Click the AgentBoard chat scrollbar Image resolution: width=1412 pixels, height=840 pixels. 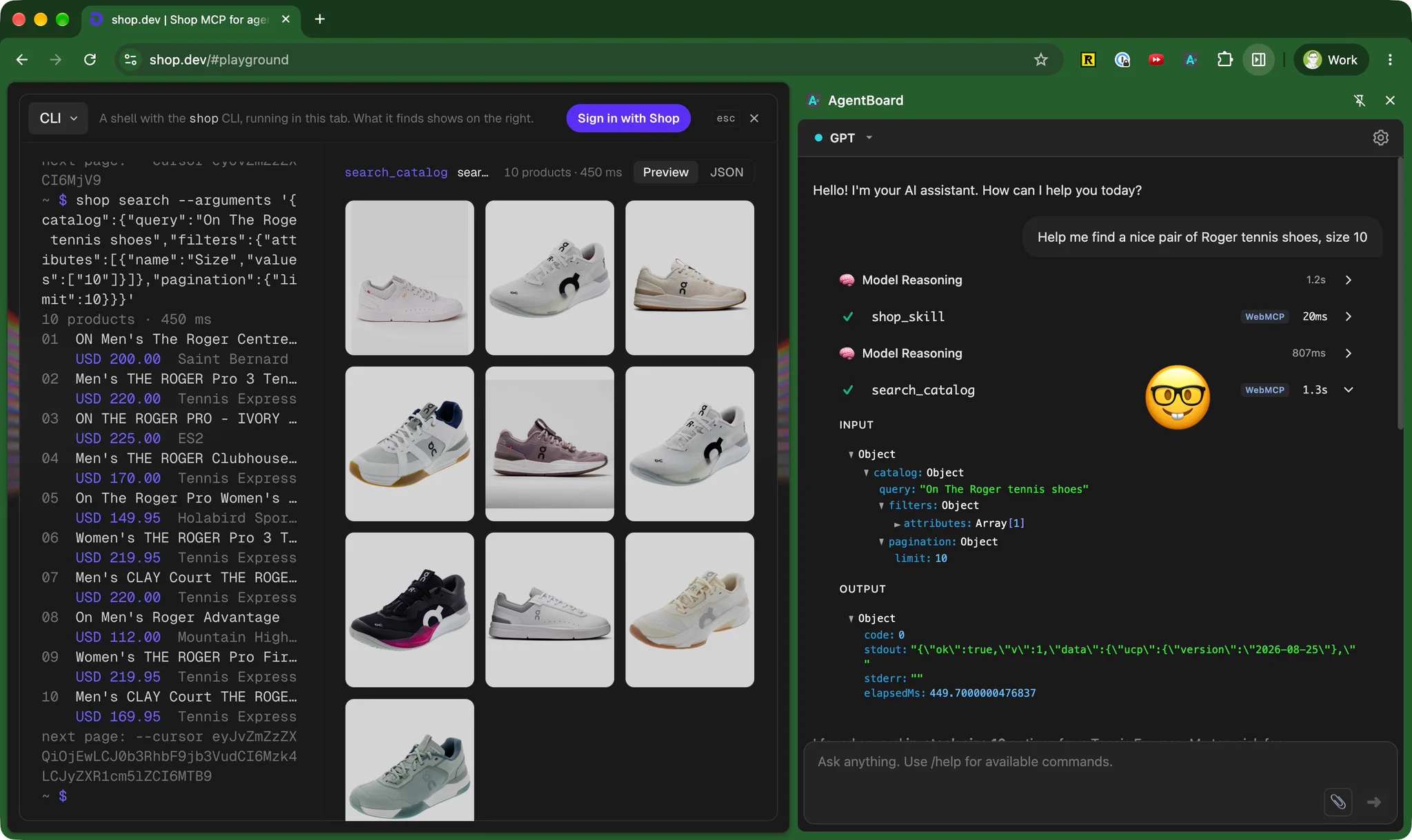tap(1400, 293)
